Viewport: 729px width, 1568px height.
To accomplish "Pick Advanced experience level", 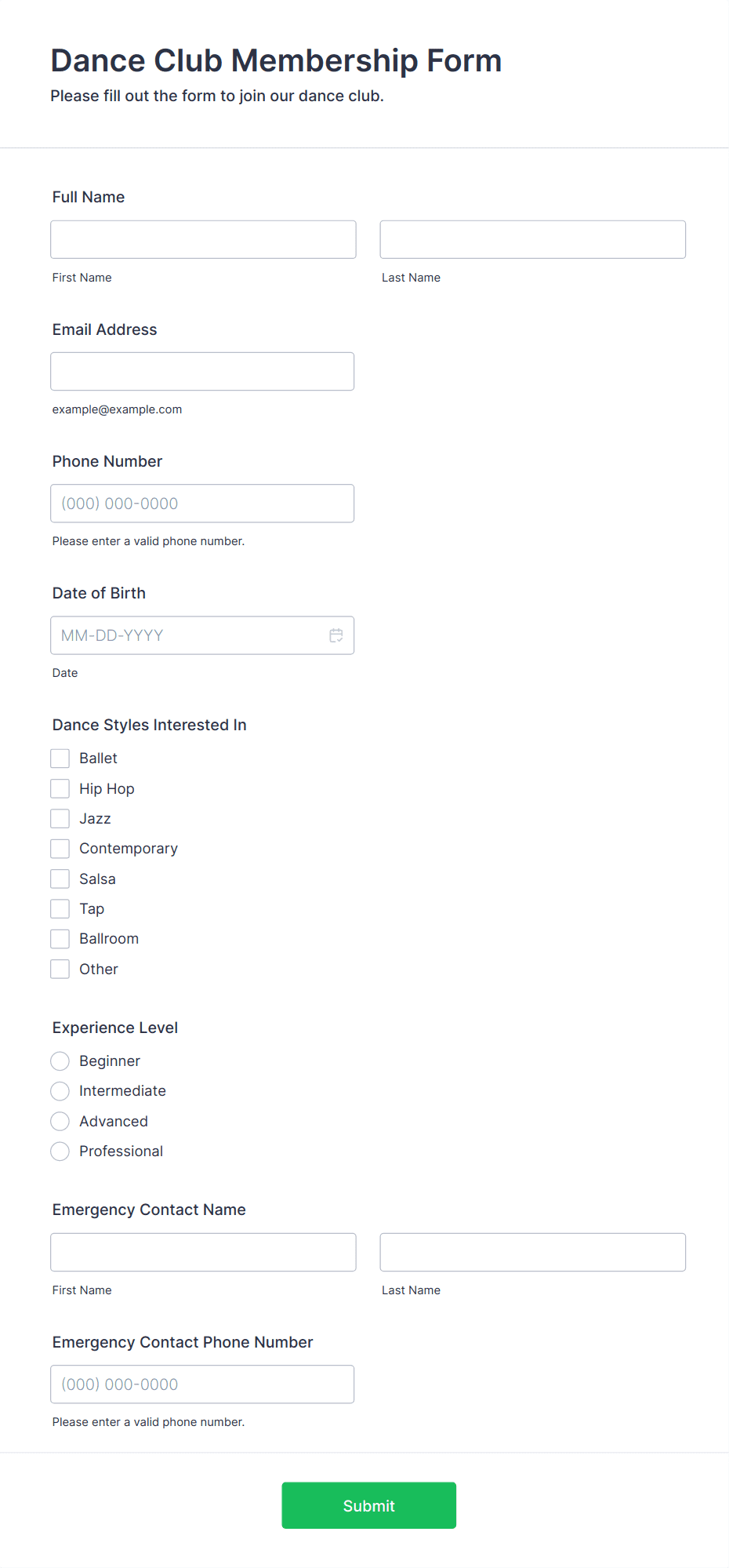I will tap(60, 1122).
